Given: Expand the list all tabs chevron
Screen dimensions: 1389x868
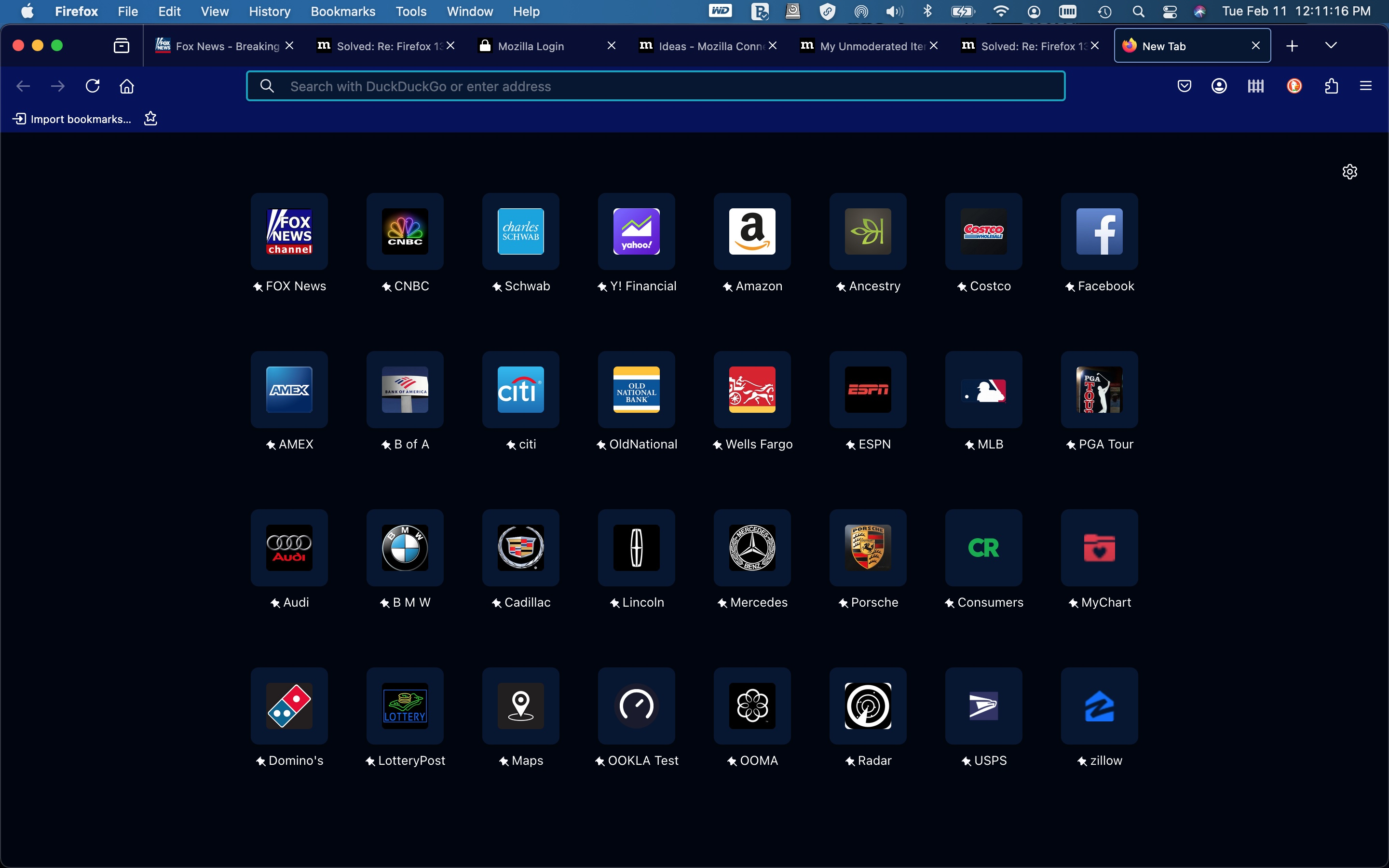Looking at the screenshot, I should pyautogui.click(x=1331, y=45).
